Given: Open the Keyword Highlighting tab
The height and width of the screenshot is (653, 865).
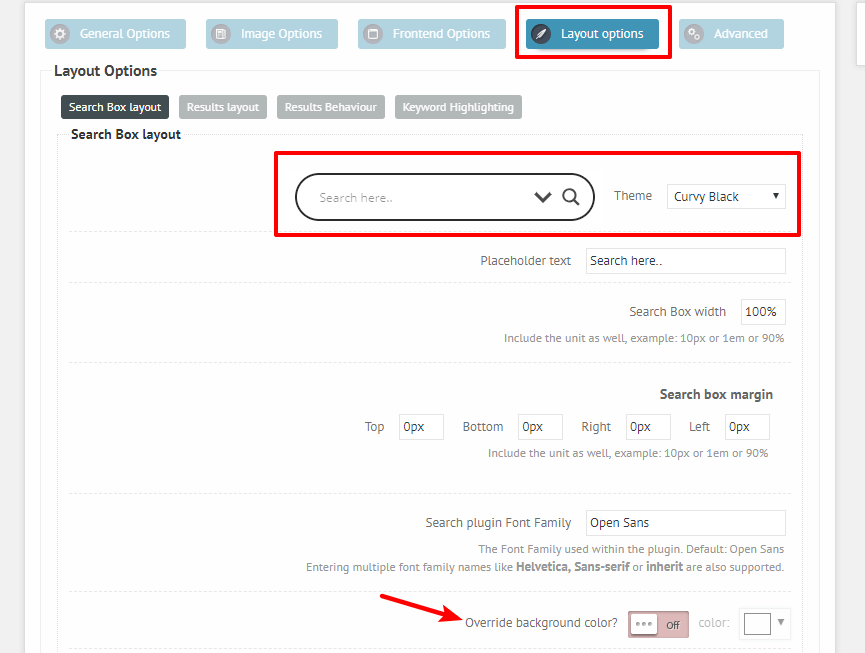Looking at the screenshot, I should pos(458,107).
